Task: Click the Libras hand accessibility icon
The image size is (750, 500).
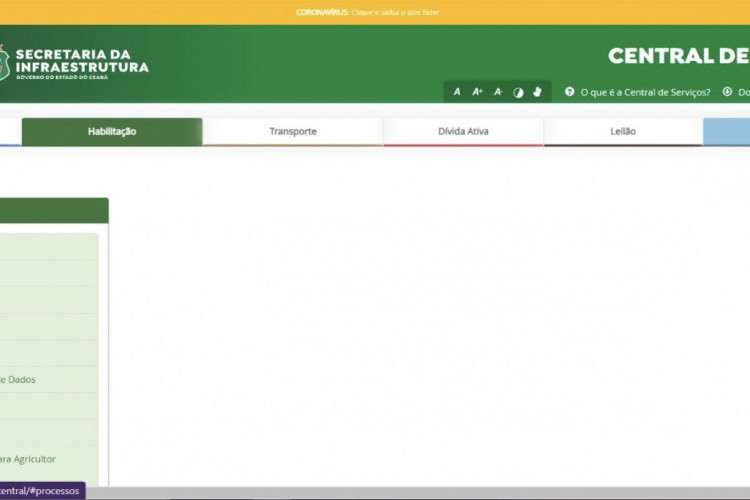Action: 537,92
